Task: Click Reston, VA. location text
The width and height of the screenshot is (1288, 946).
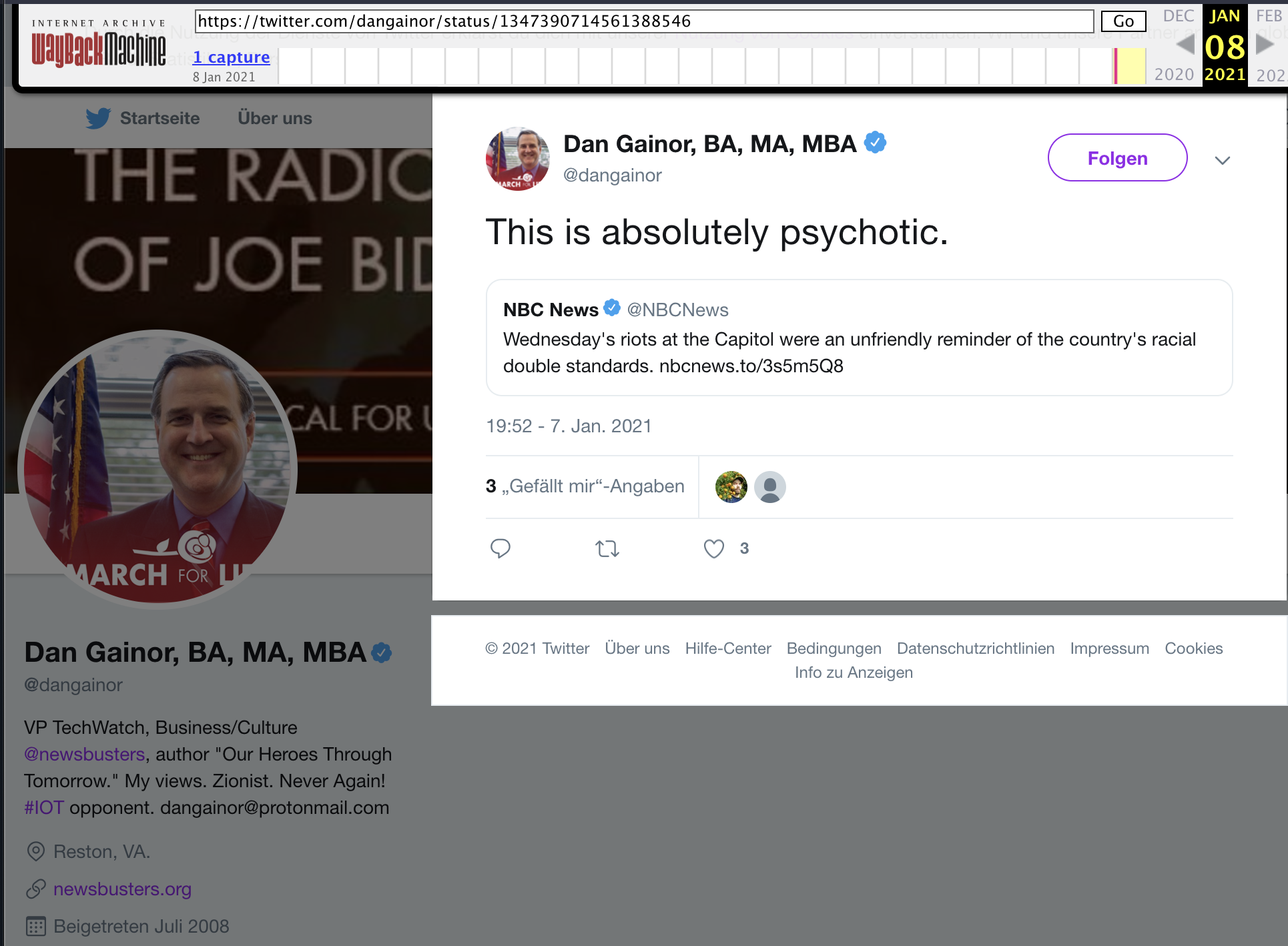Action: click(x=101, y=851)
